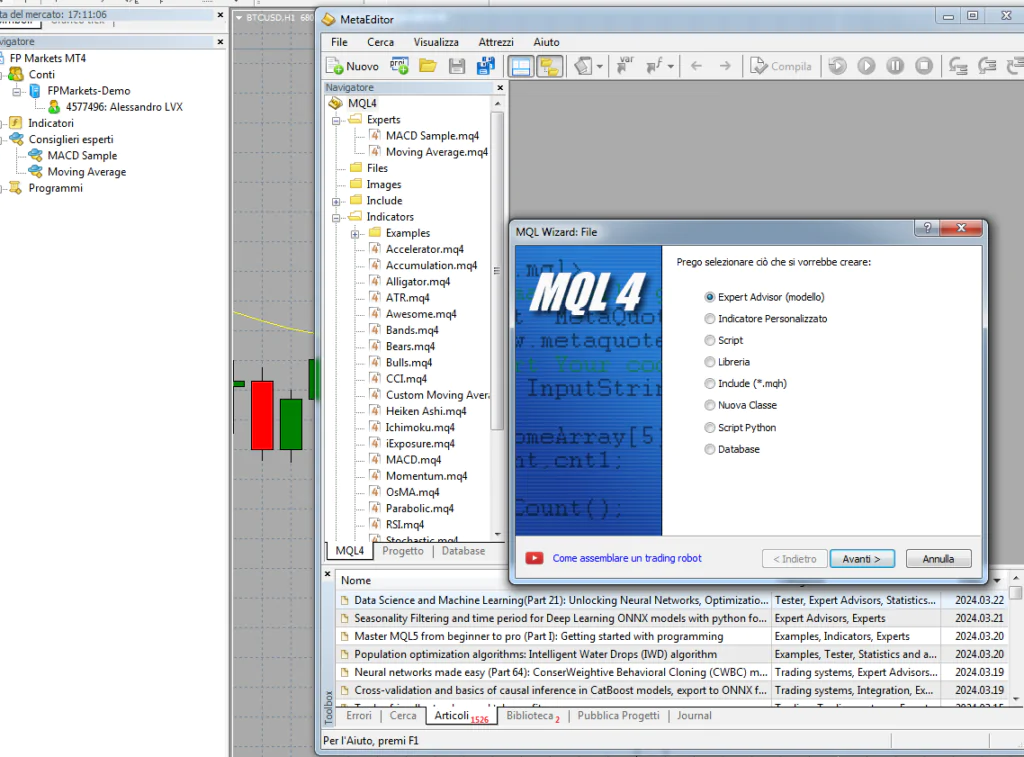The width and height of the screenshot is (1024, 757).
Task: Switch to the Errori toolbox tab
Action: [359, 716]
